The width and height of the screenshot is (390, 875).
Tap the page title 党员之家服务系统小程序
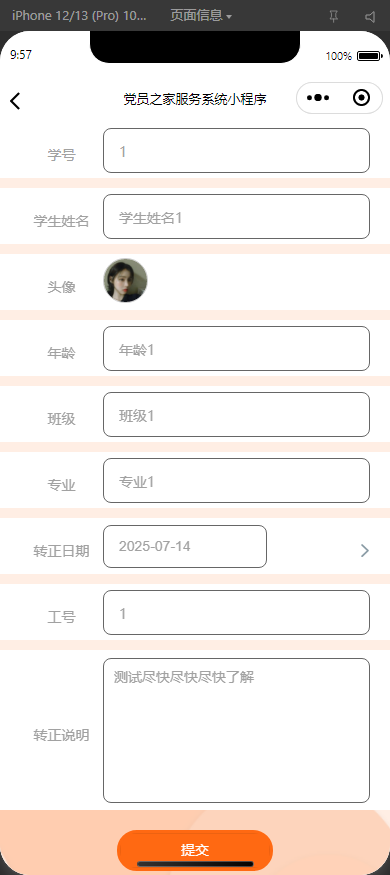tap(195, 99)
